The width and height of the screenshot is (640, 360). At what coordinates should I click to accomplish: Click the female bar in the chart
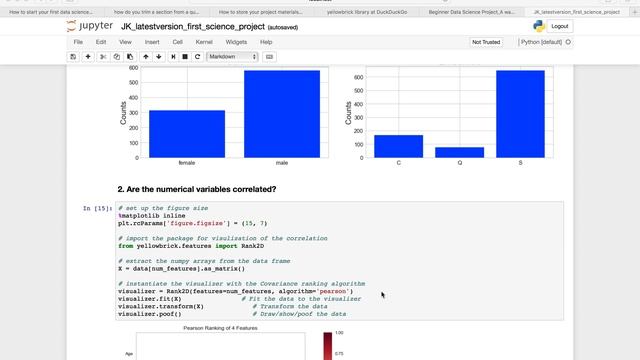tap(187, 134)
